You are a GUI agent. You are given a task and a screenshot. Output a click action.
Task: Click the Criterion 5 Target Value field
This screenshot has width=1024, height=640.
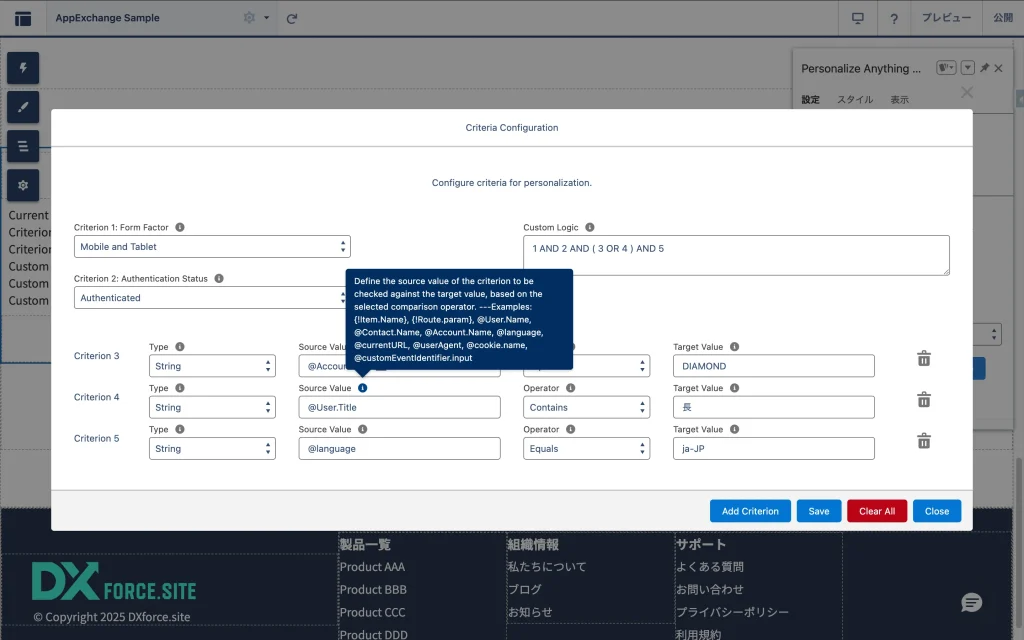tap(773, 449)
